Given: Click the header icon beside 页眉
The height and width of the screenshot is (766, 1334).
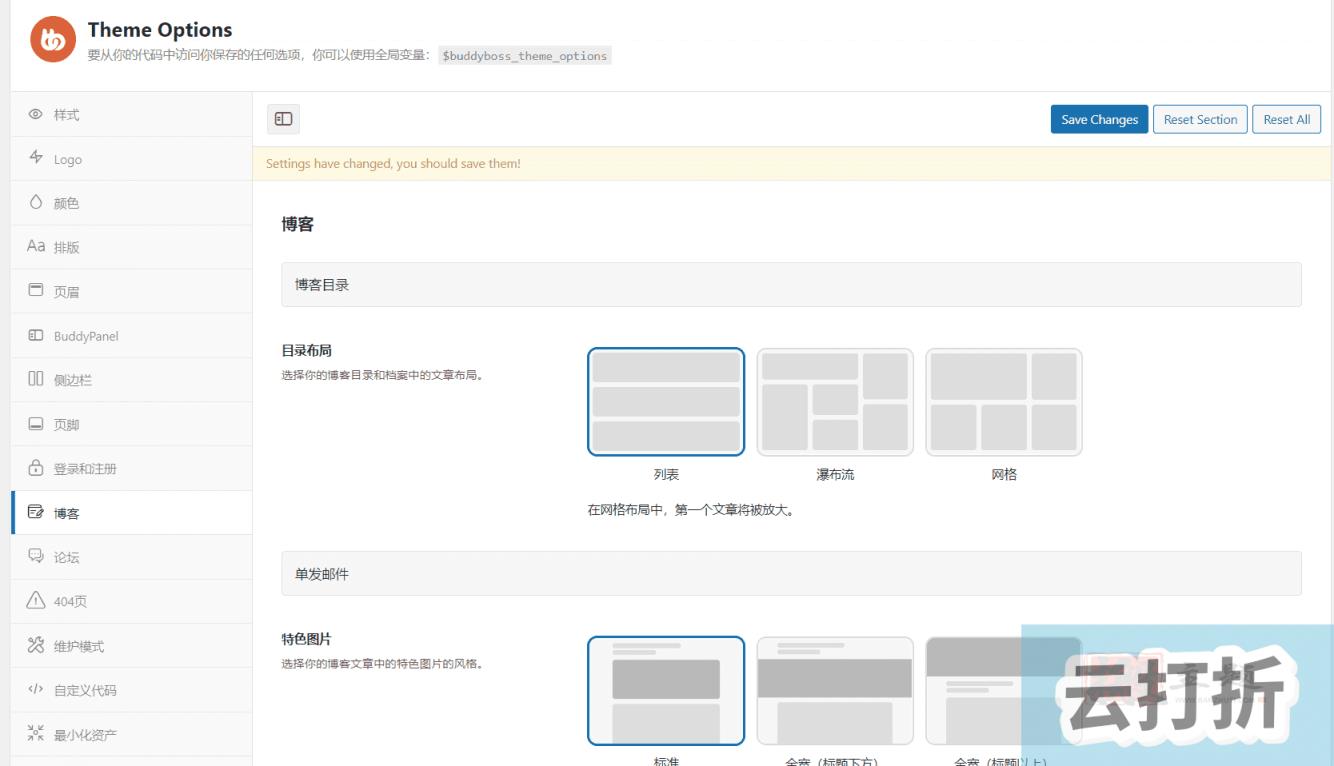Looking at the screenshot, I should (36, 291).
